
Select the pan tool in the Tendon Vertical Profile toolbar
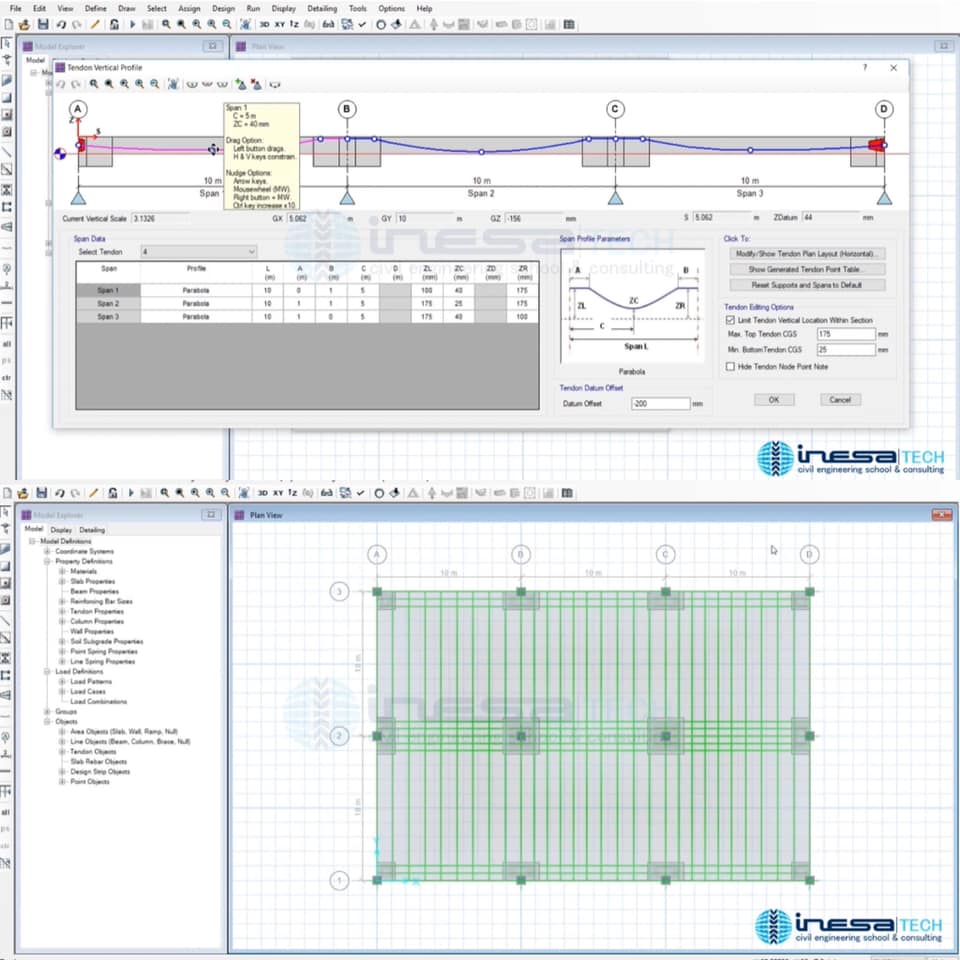[173, 84]
